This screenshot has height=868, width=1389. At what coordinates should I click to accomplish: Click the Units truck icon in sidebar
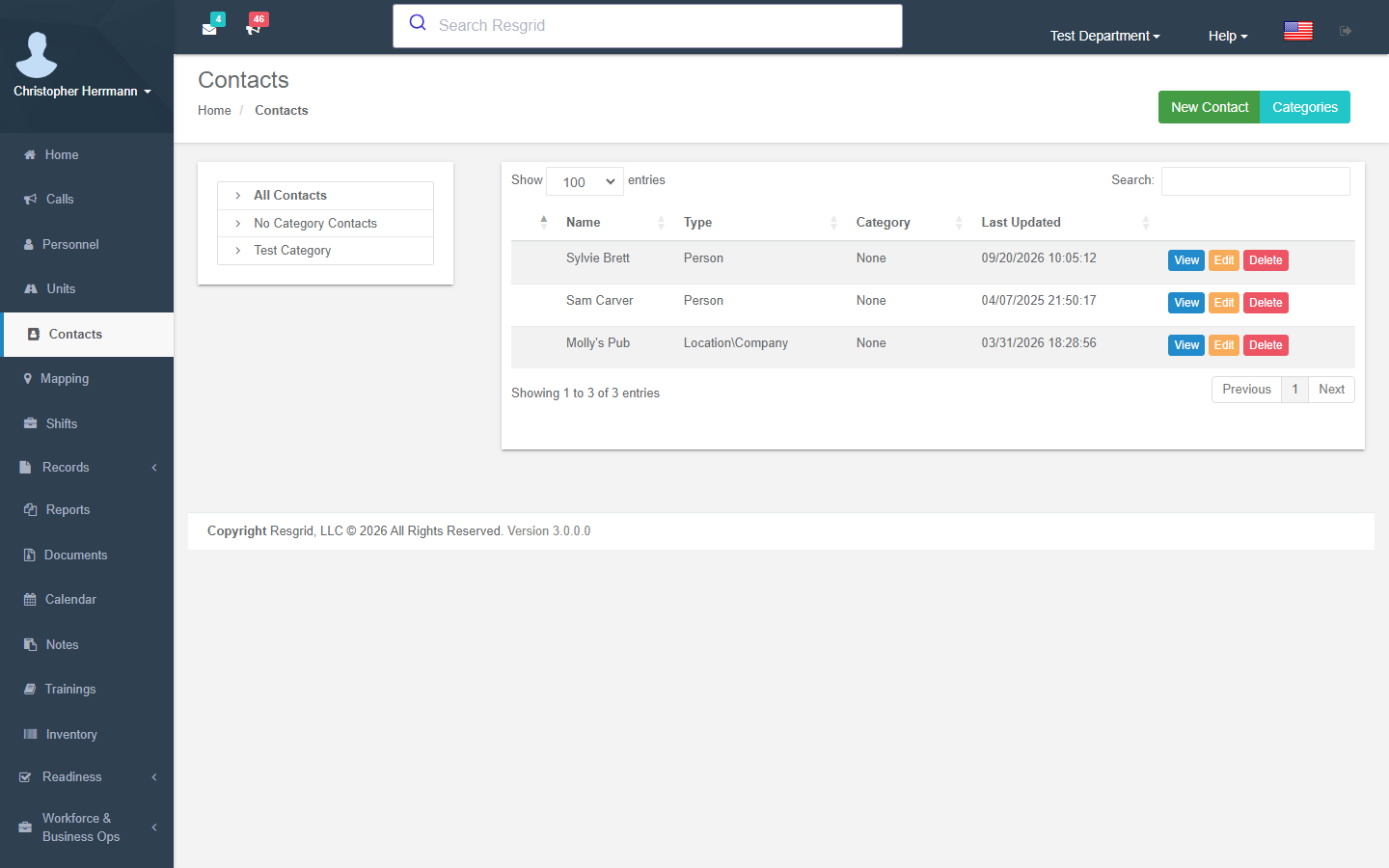click(x=31, y=289)
